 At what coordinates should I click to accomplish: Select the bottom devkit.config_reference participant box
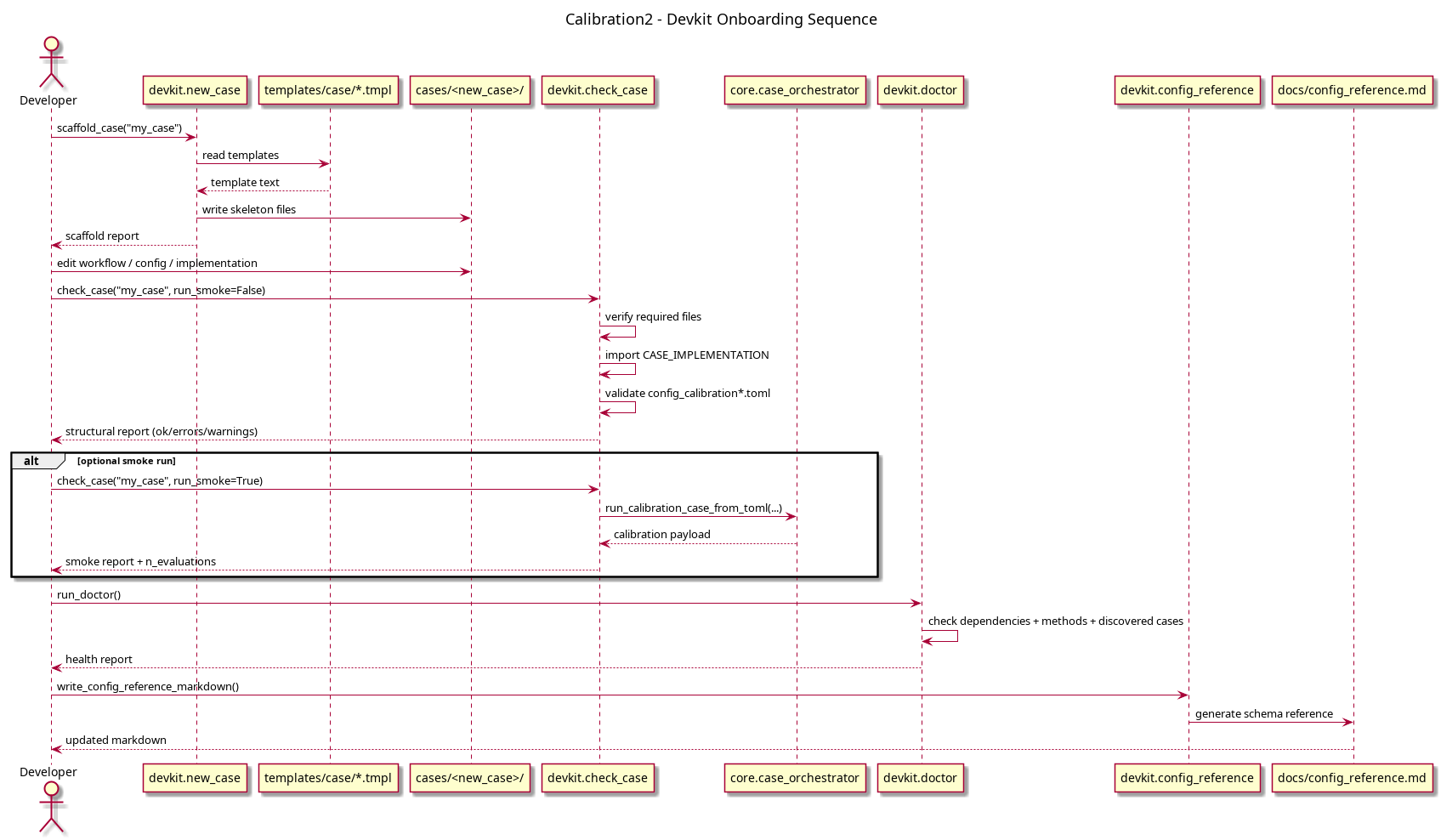[x=1187, y=778]
